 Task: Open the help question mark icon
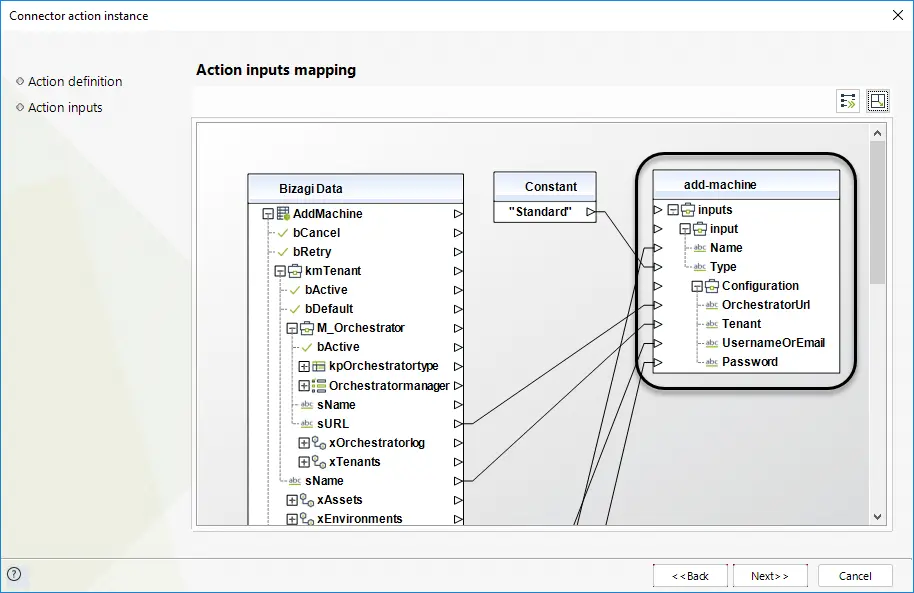click(14, 574)
